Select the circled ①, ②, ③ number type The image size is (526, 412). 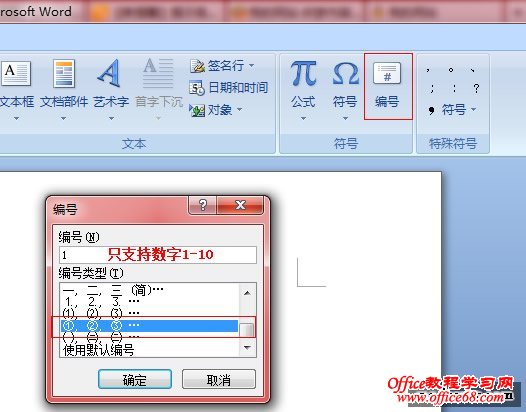click(x=149, y=325)
